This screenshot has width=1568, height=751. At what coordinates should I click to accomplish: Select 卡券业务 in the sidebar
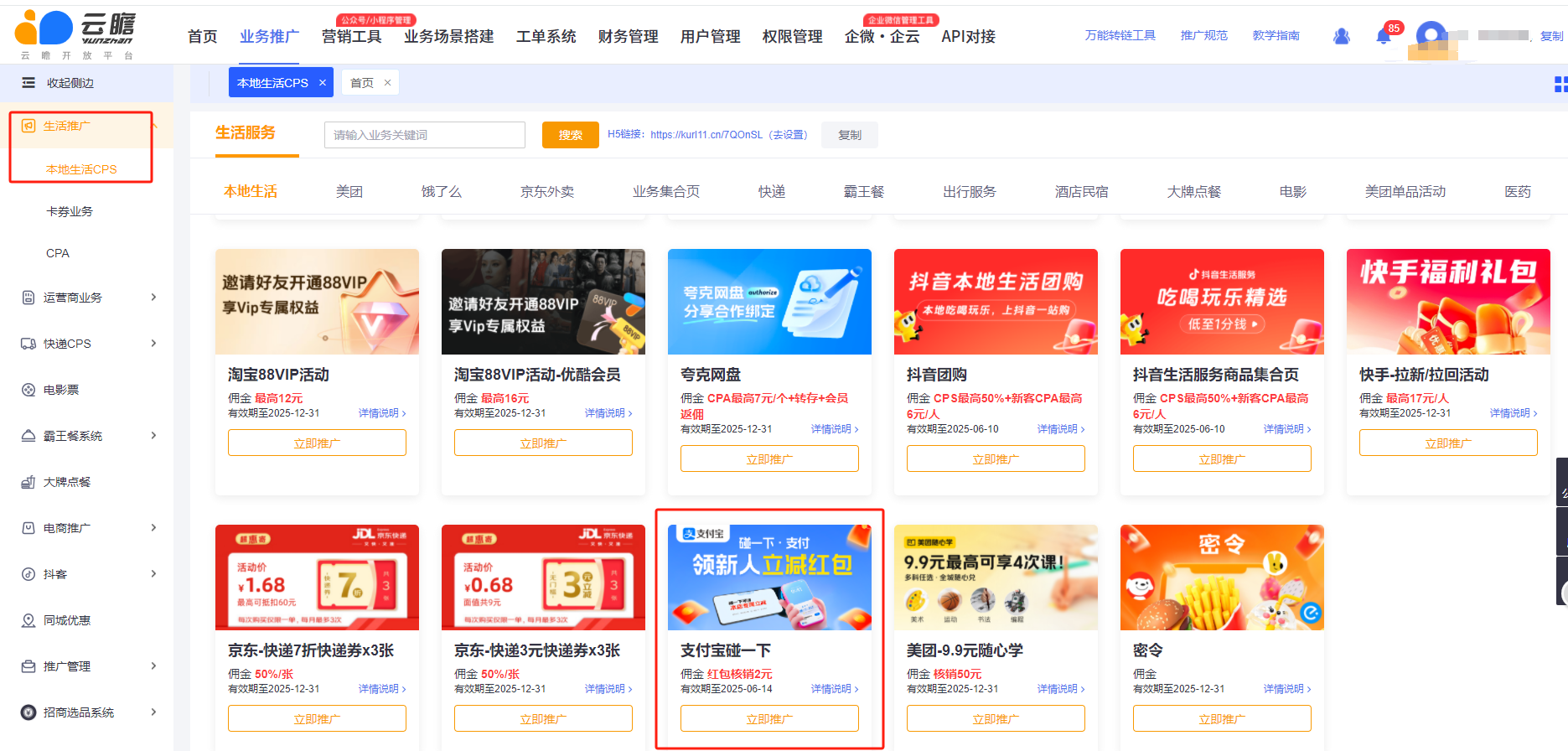point(70,211)
